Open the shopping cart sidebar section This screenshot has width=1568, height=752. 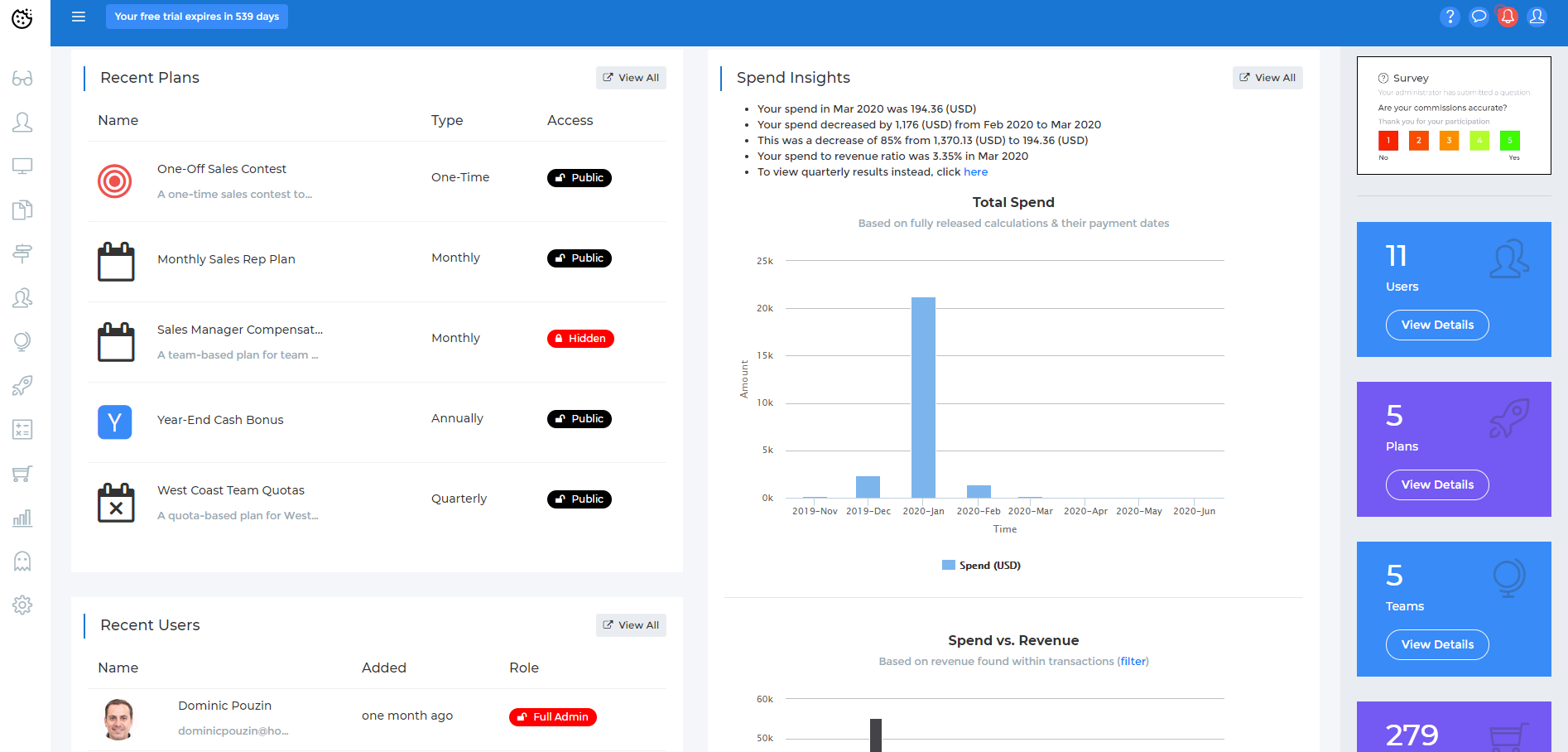click(22, 473)
